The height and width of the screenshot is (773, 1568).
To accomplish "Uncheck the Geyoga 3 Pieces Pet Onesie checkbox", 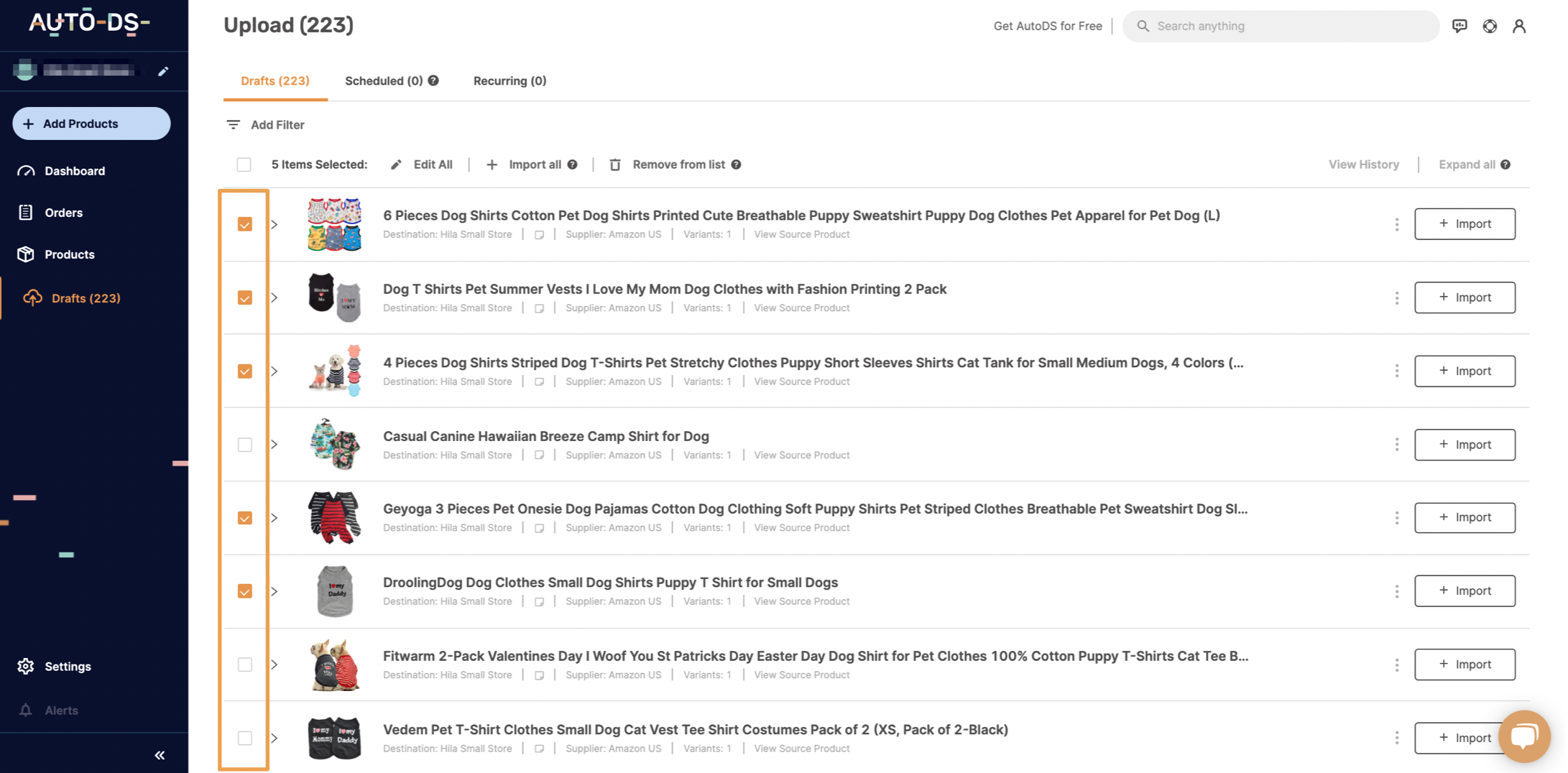I will tap(245, 518).
